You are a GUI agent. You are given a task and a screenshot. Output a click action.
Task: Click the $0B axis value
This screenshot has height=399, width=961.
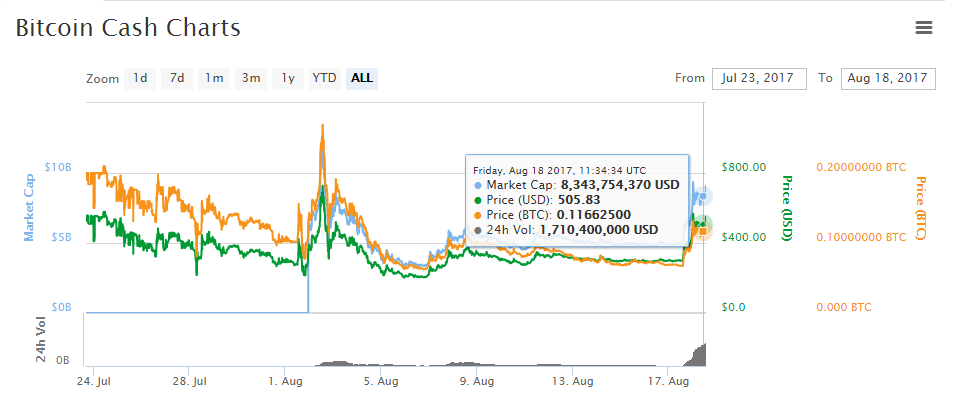tap(62, 307)
